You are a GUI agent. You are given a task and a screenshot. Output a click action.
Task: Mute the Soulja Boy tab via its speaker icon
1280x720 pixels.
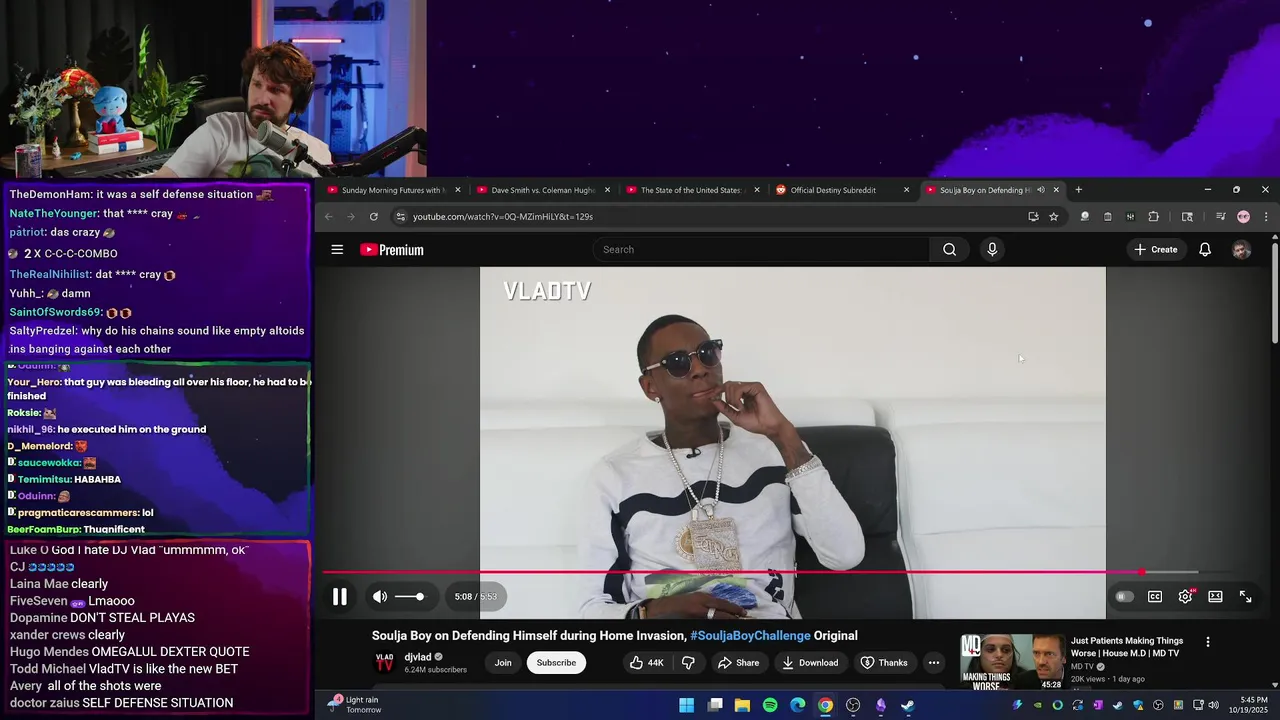pyautogui.click(x=1041, y=190)
